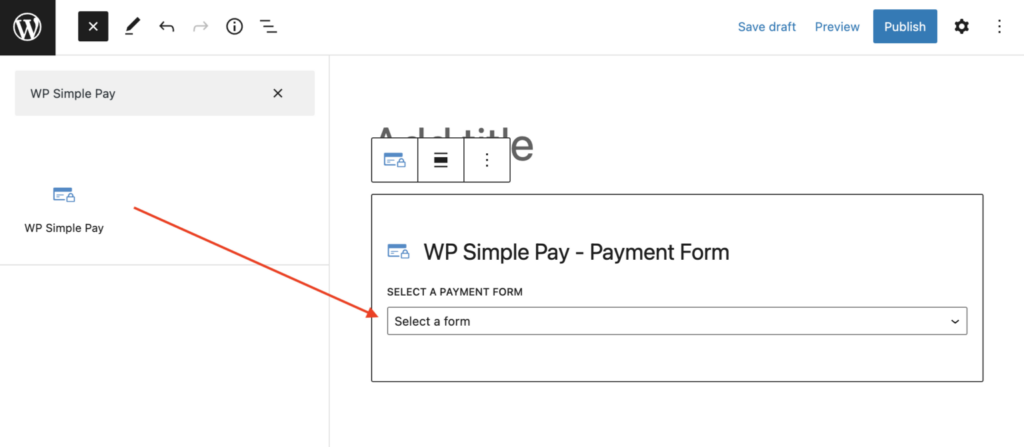Click the blue Publish button
Image resolution: width=1024 pixels, height=447 pixels.
point(904,27)
